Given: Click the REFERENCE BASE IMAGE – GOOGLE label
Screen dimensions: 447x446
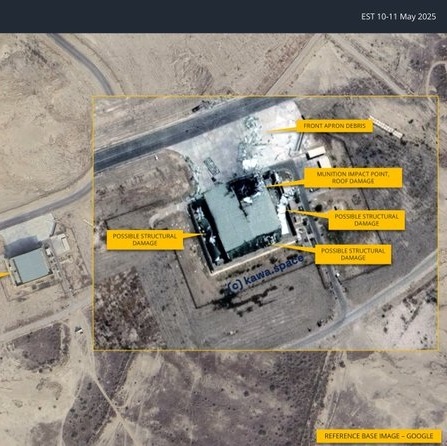Looking at the screenshot, I should (379, 436).
